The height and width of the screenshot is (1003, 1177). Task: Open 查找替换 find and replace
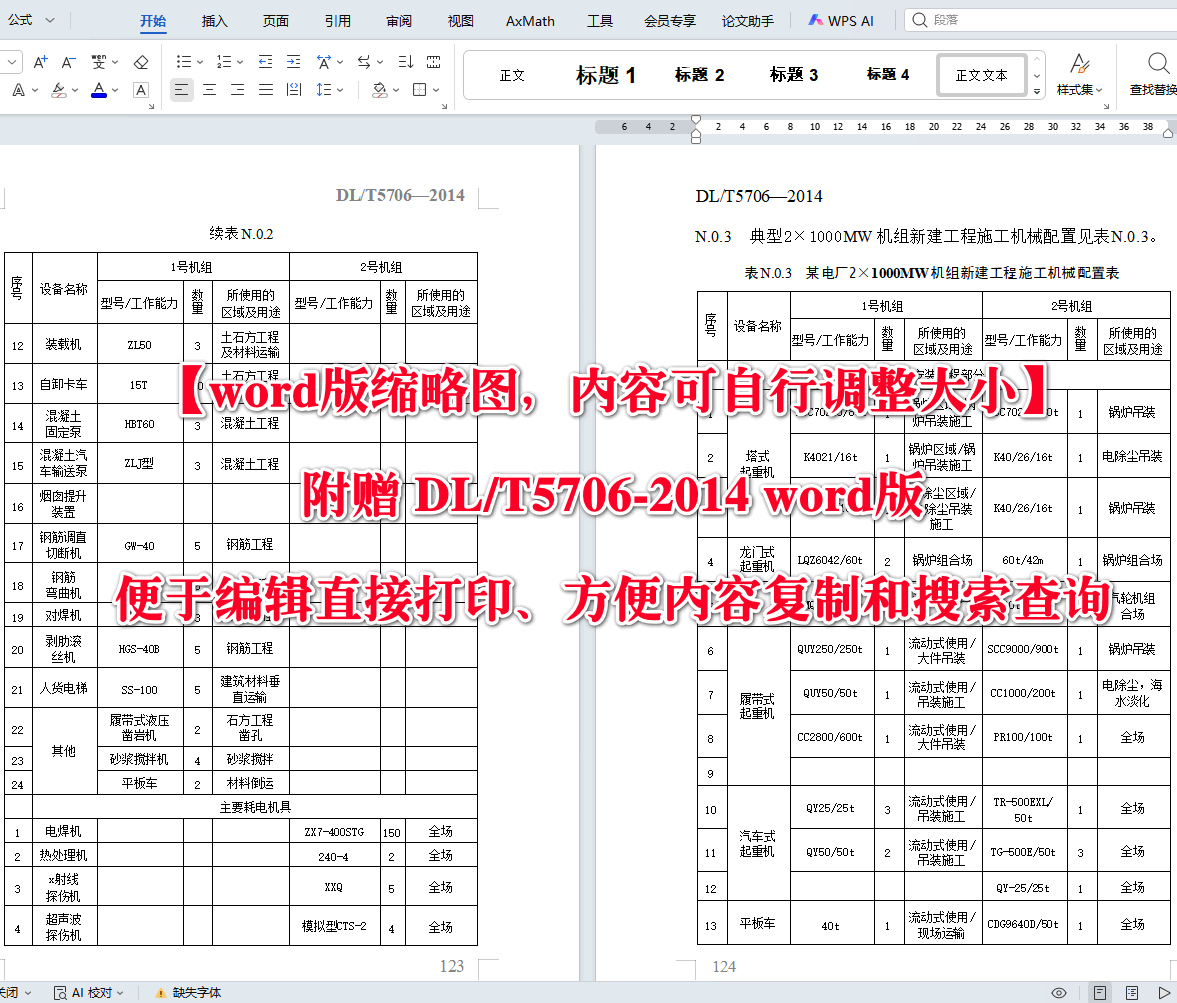click(1154, 74)
